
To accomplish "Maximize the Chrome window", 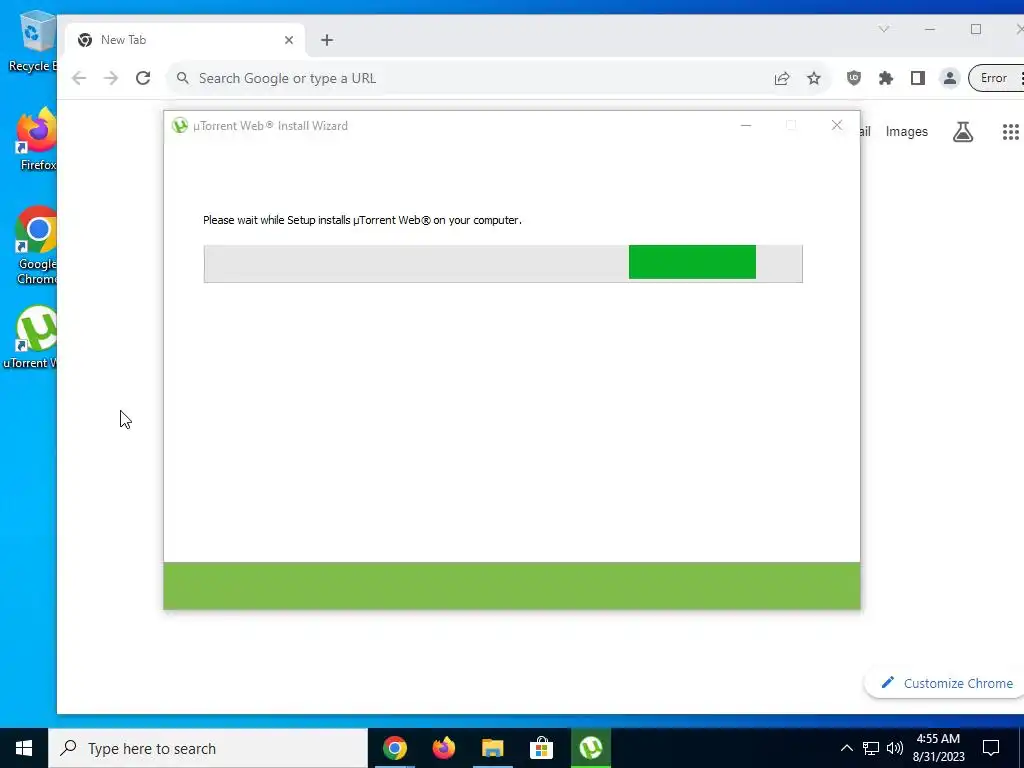I will [x=976, y=29].
